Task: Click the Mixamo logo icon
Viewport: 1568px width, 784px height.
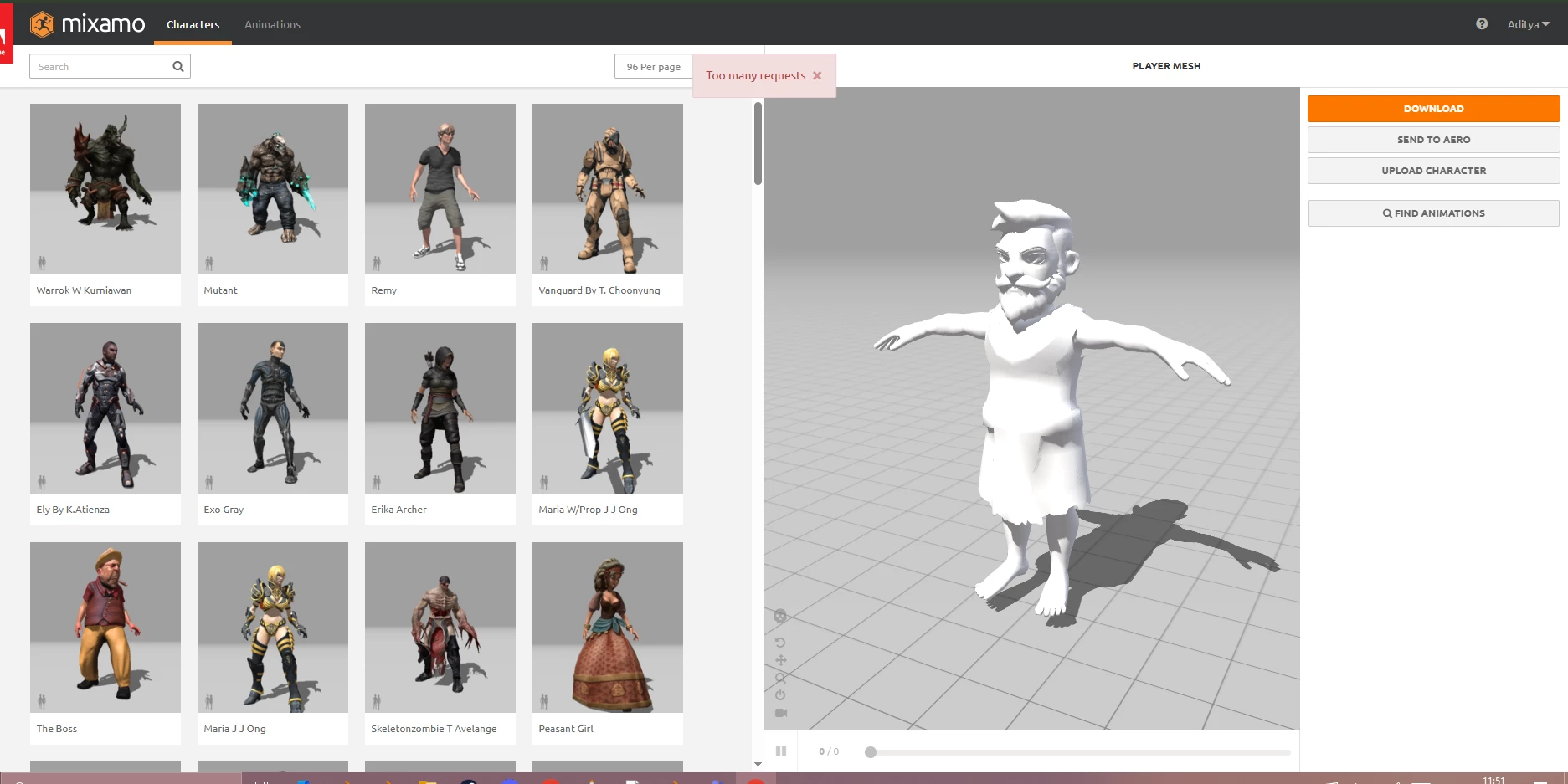Action: tap(42, 24)
